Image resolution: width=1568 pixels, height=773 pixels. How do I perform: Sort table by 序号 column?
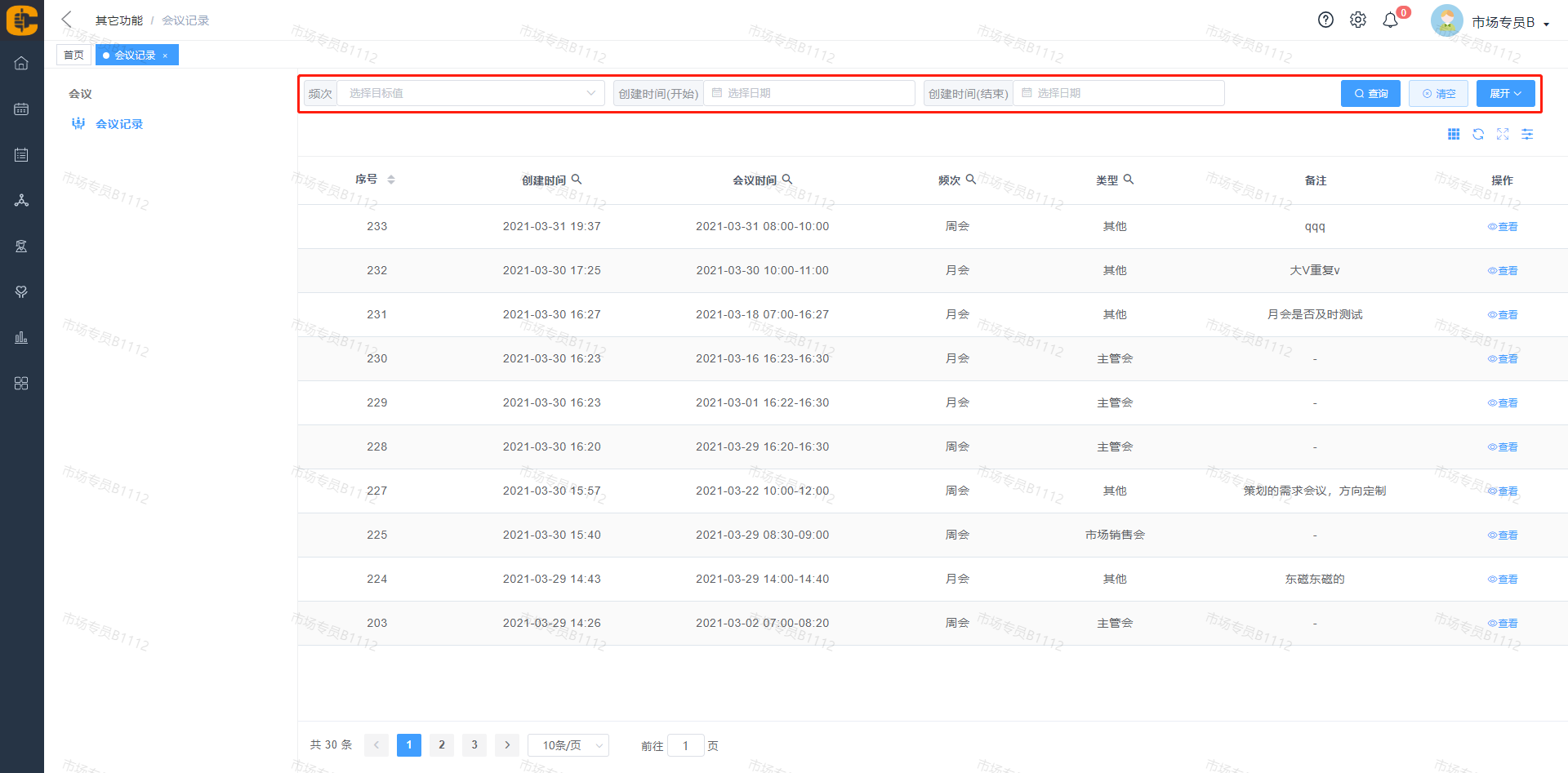[x=390, y=180]
